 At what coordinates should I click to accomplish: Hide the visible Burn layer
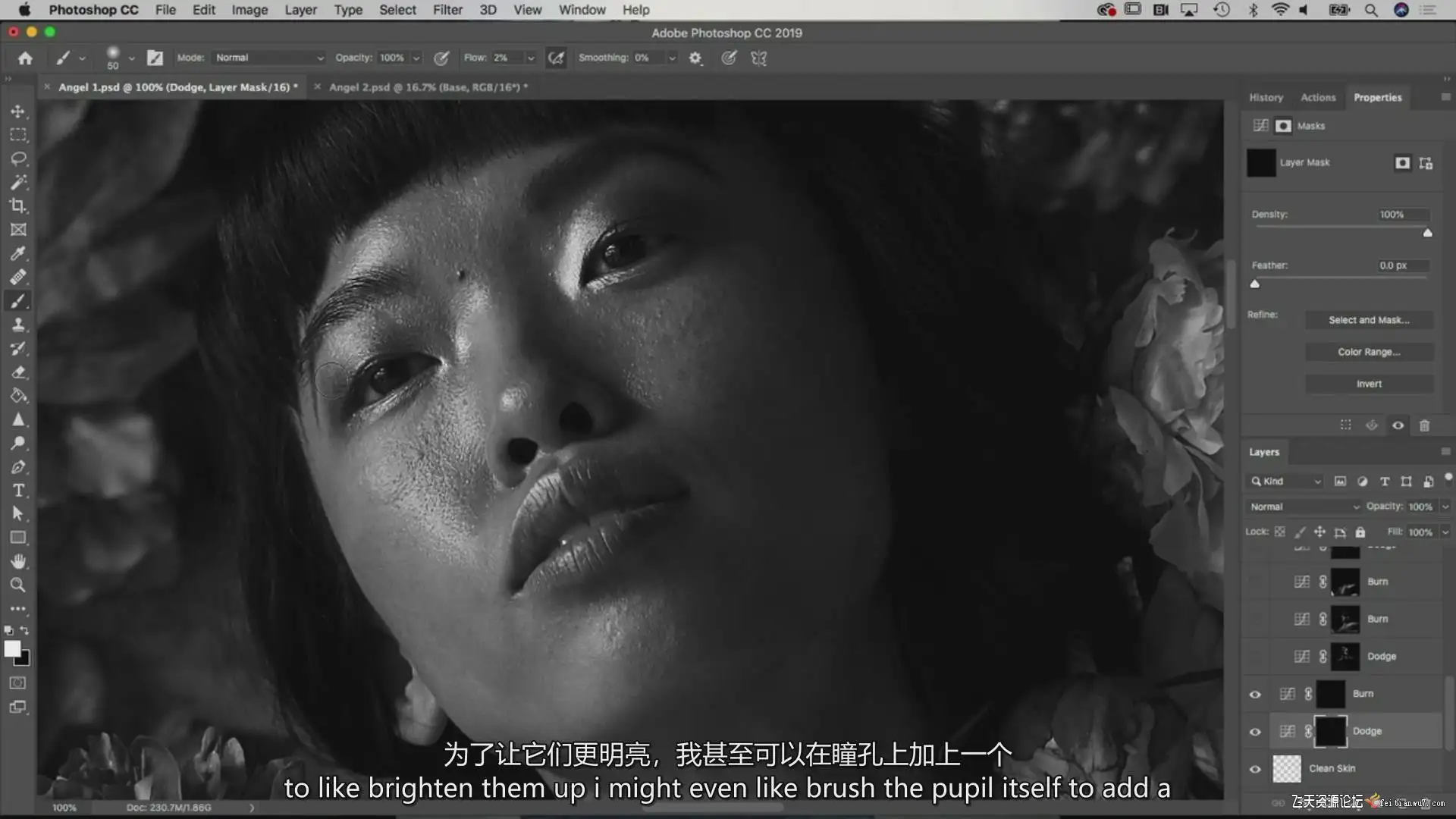click(1255, 694)
